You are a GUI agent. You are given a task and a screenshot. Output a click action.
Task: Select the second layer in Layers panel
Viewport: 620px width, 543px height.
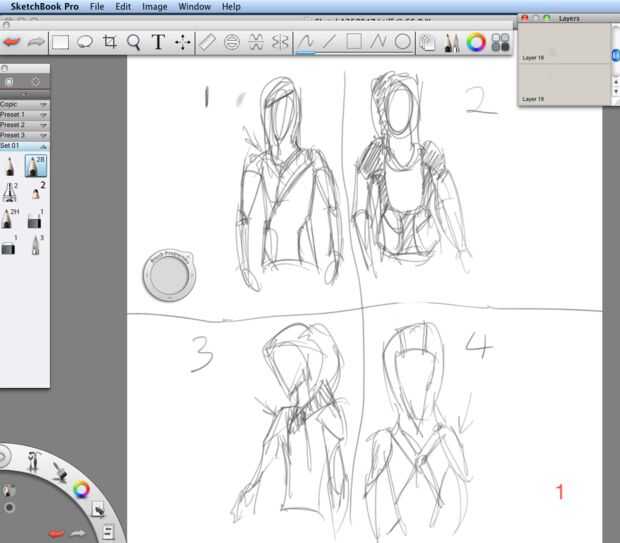tap(565, 84)
